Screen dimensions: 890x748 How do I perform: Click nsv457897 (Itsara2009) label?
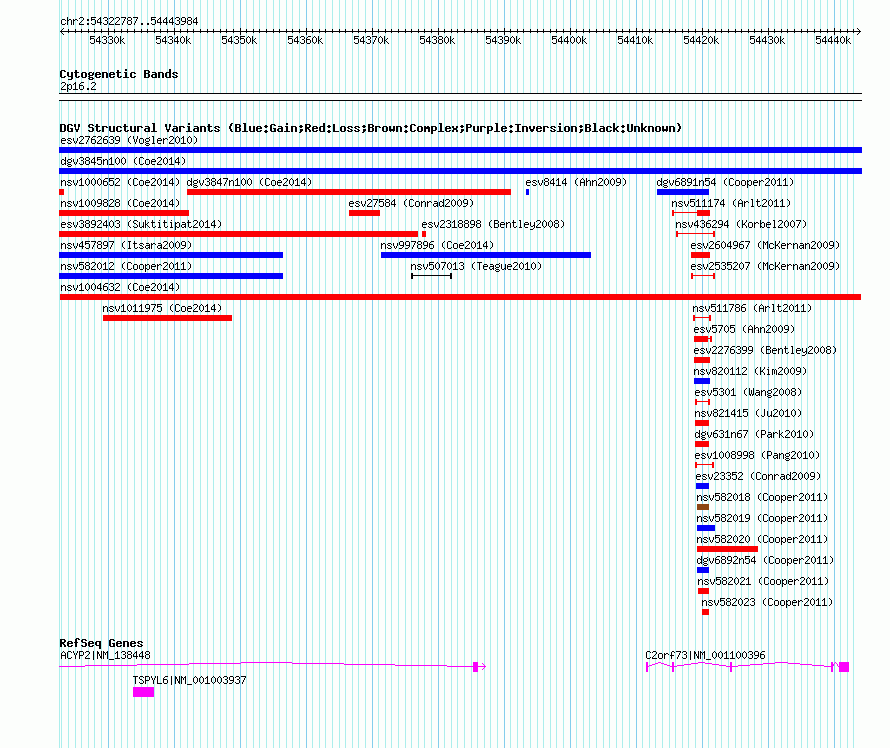point(126,245)
